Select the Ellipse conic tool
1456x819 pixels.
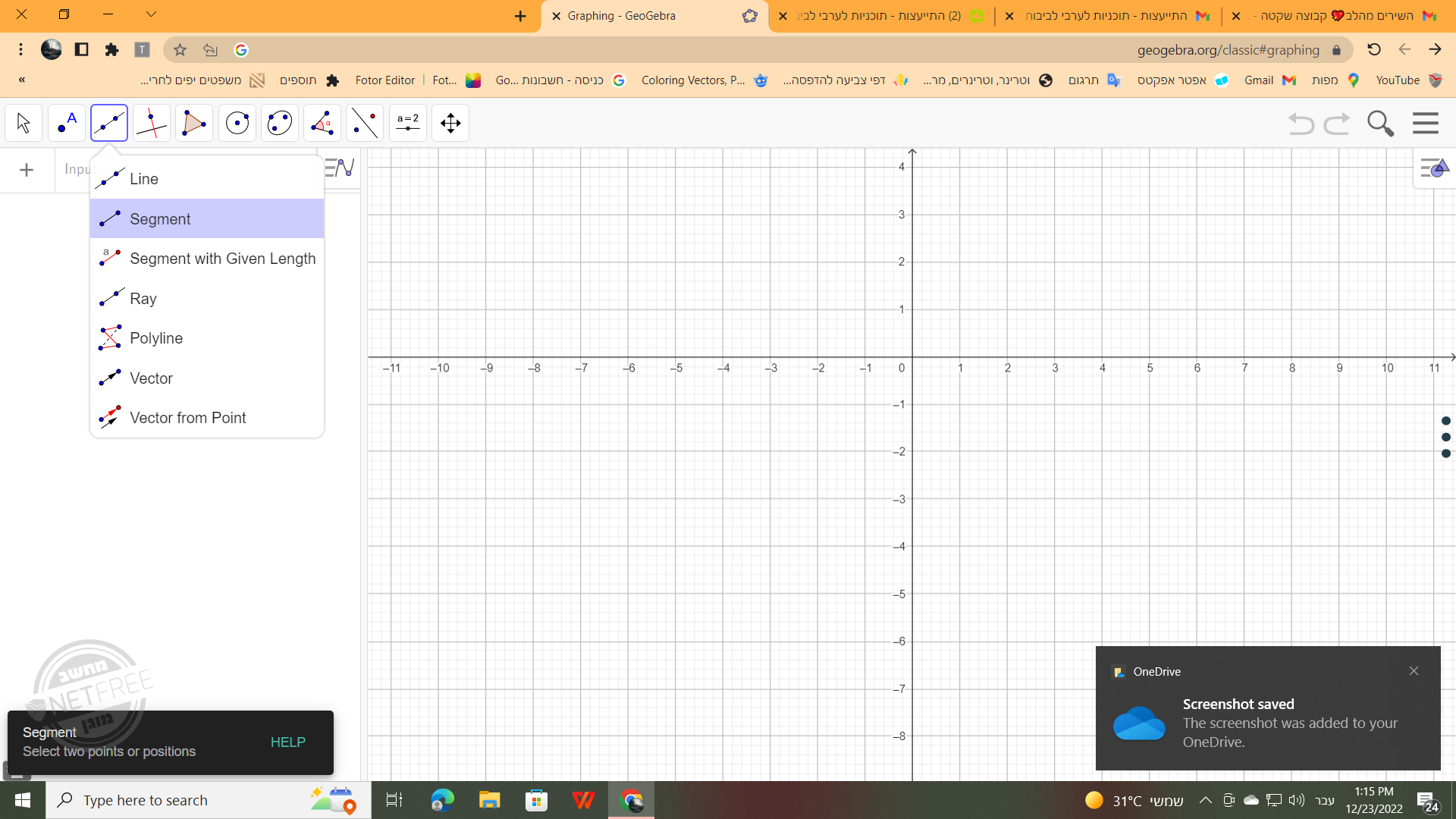click(x=280, y=123)
